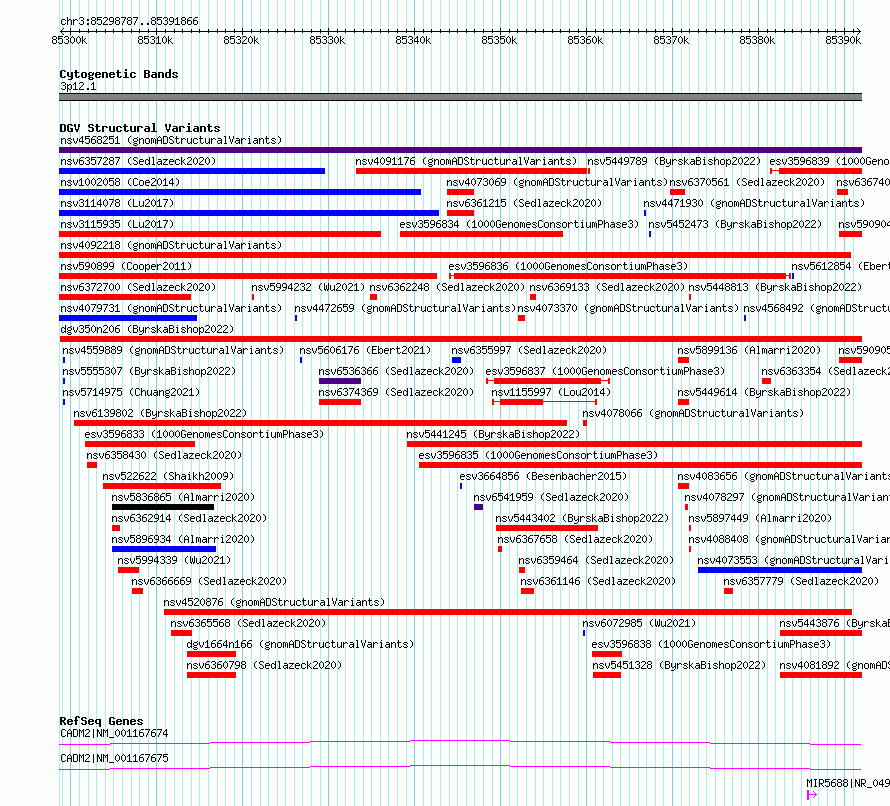The image size is (890, 806).
Task: Click the nsv5441245 ByrskaBishop2022 label
Action: coord(493,434)
